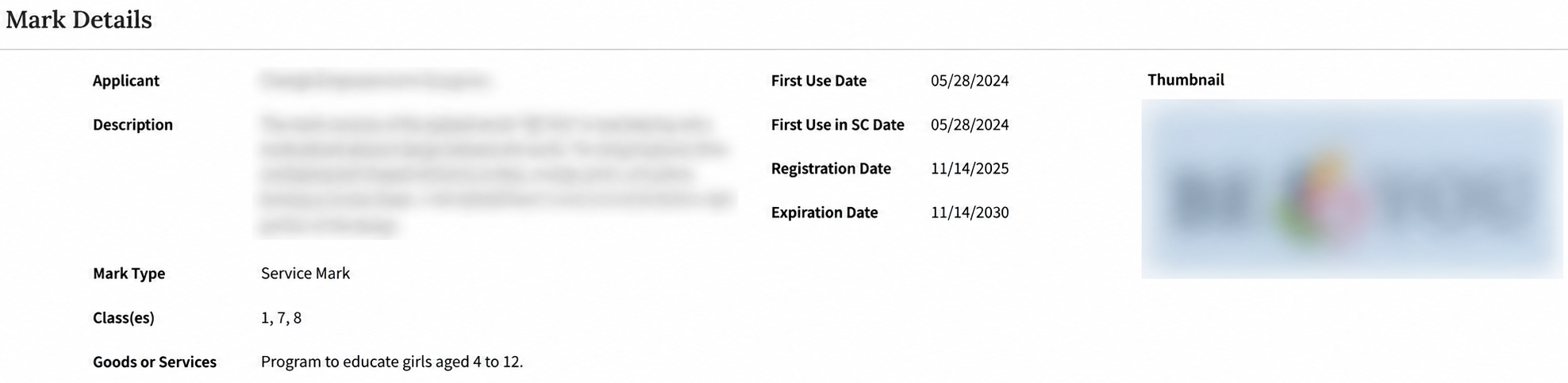Image resolution: width=1568 pixels, height=383 pixels.
Task: Select the Expiration Date label
Action: pyautogui.click(x=824, y=213)
